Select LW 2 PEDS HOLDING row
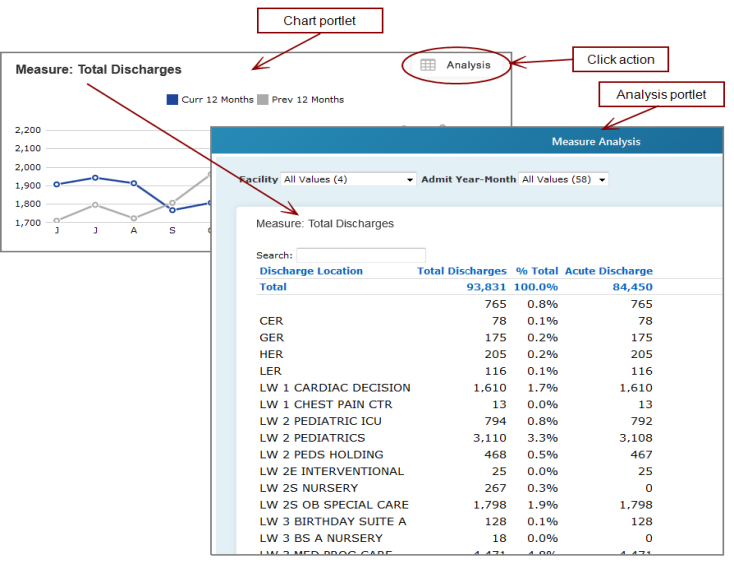The image size is (734, 564). (x=456, y=454)
